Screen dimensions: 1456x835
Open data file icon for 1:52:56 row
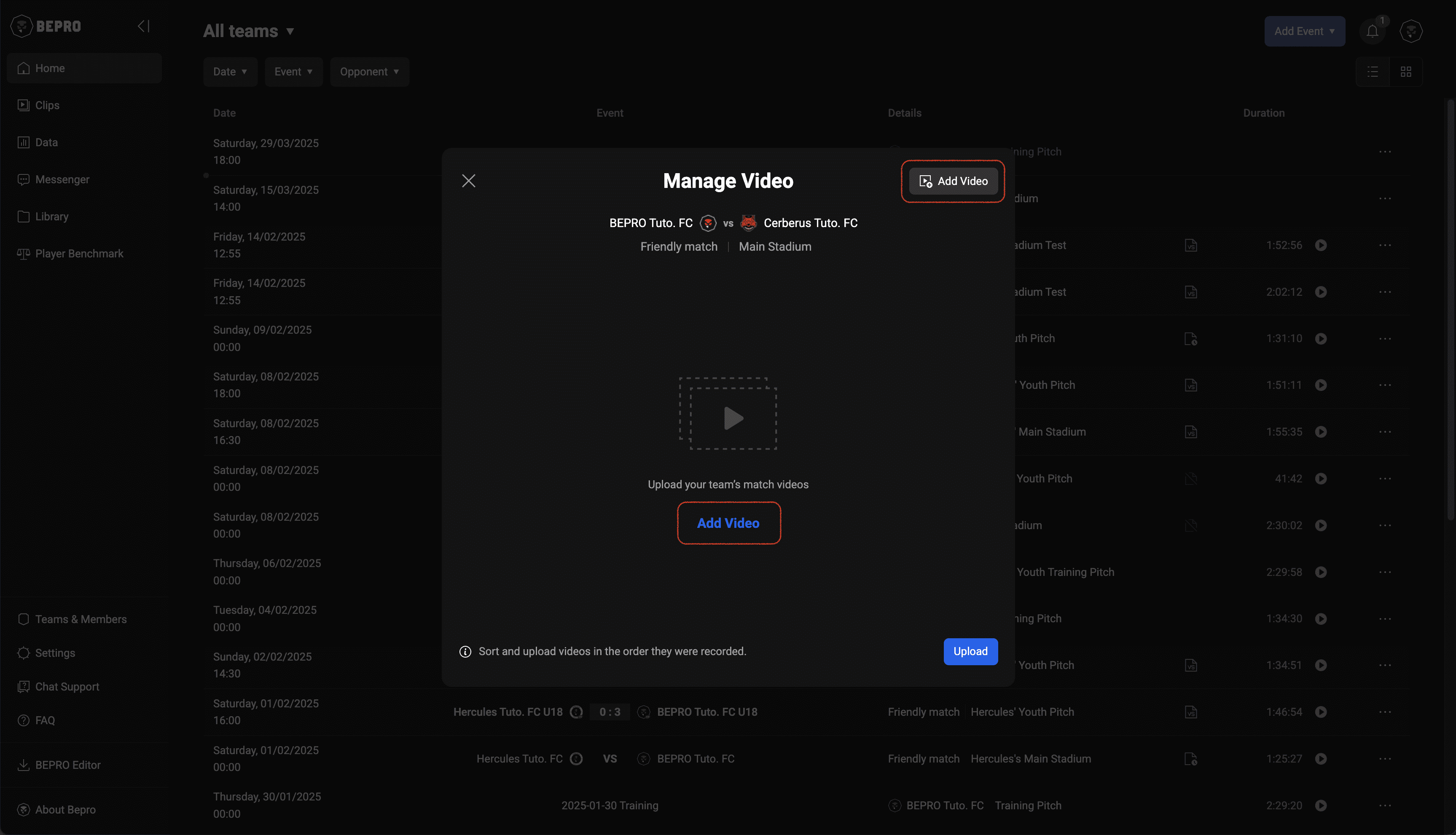click(x=1191, y=246)
